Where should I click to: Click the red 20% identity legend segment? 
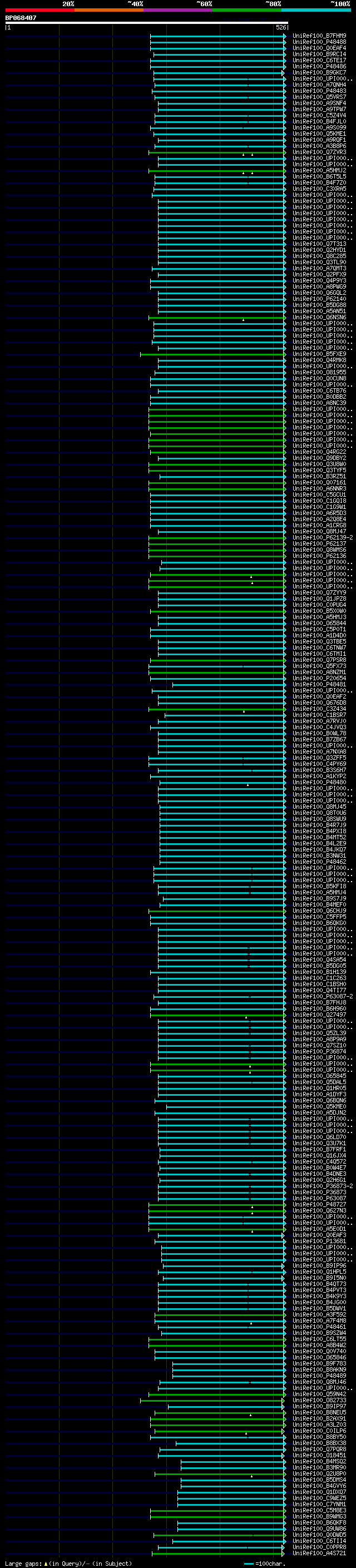40,10
